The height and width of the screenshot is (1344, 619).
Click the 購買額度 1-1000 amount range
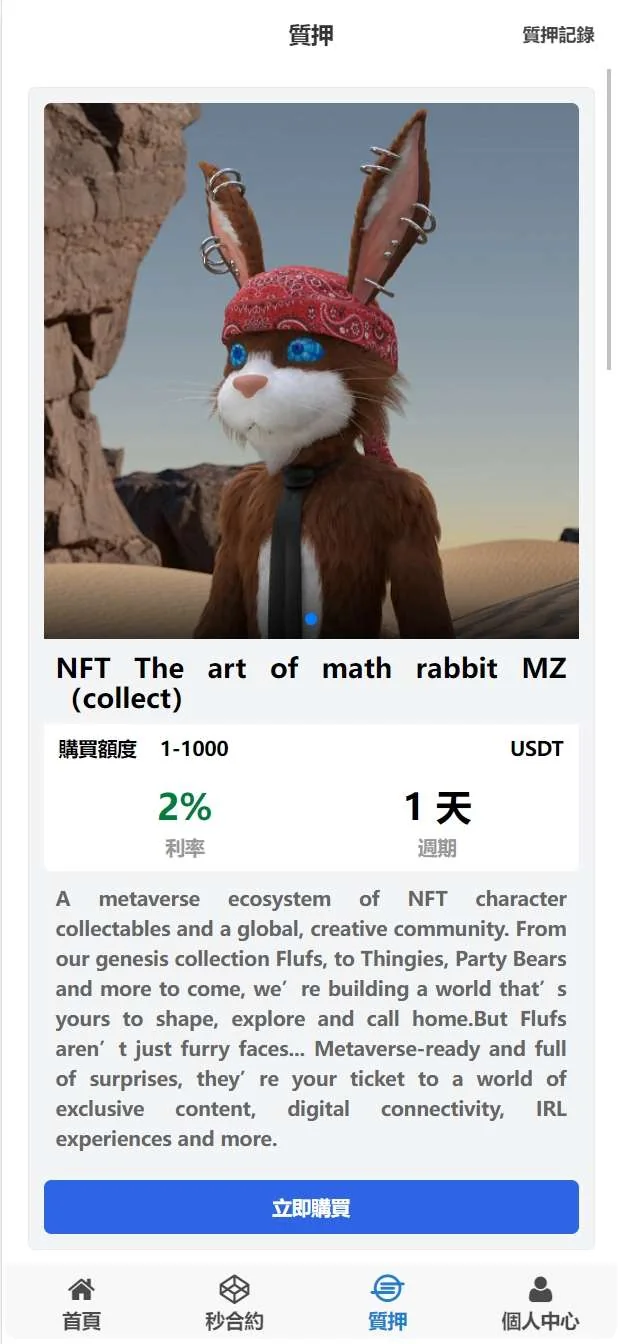[x=143, y=749]
